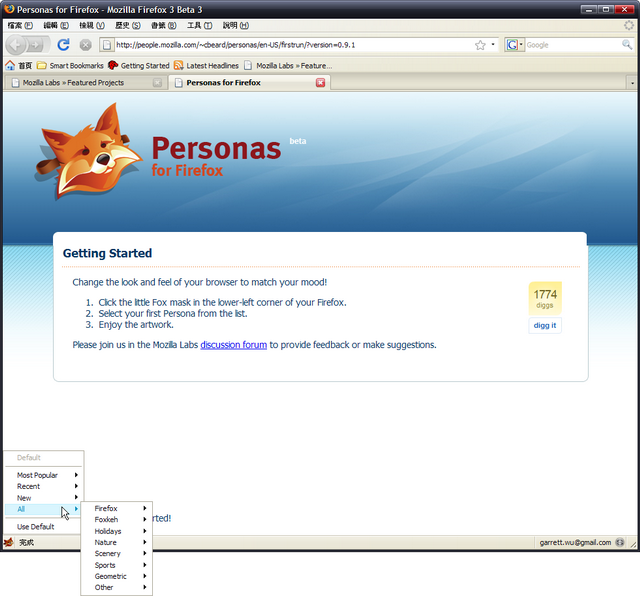Click the search magnifier icon
This screenshot has width=640, height=596.
click(627, 44)
